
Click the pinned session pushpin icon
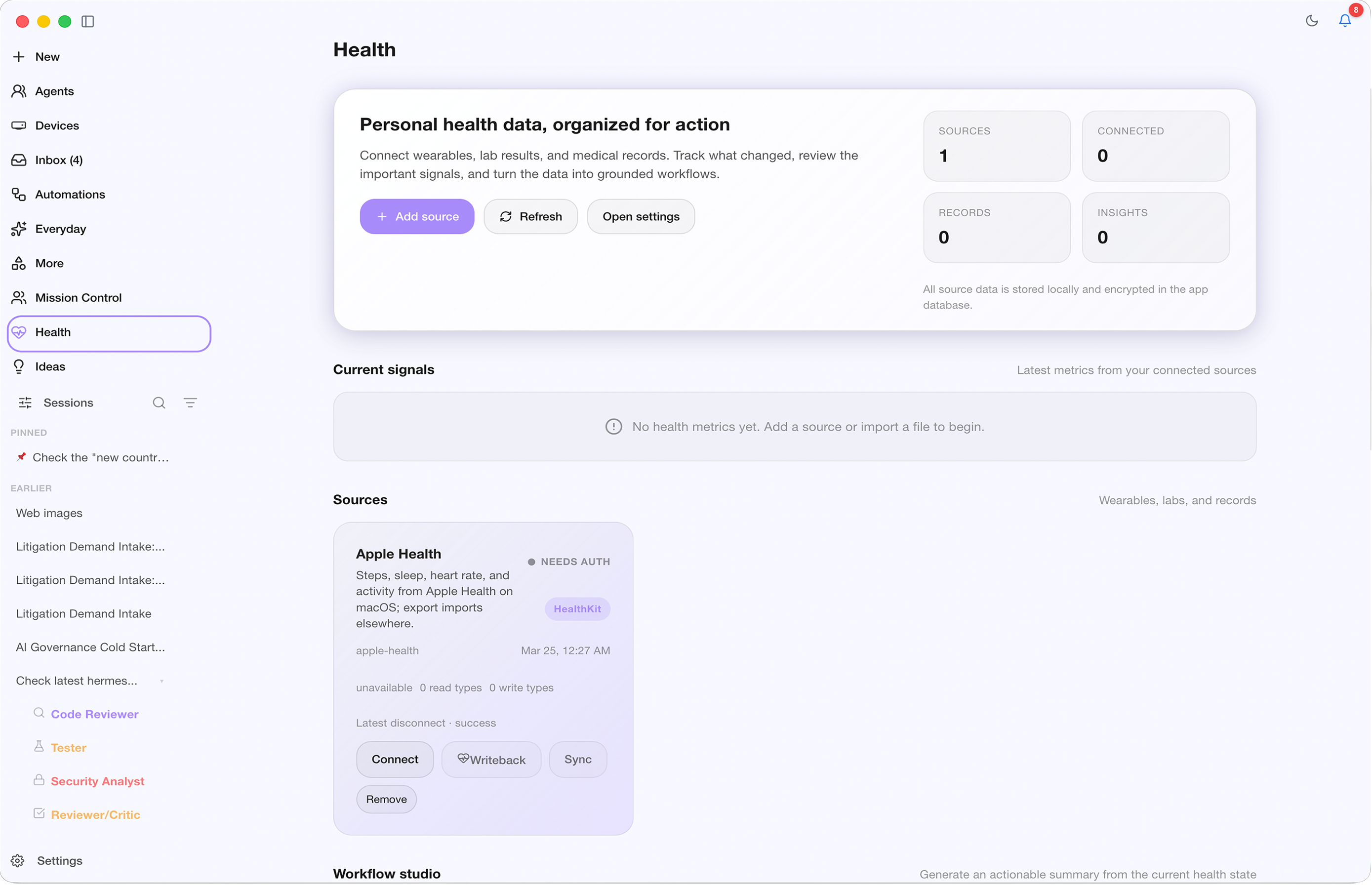click(x=22, y=457)
